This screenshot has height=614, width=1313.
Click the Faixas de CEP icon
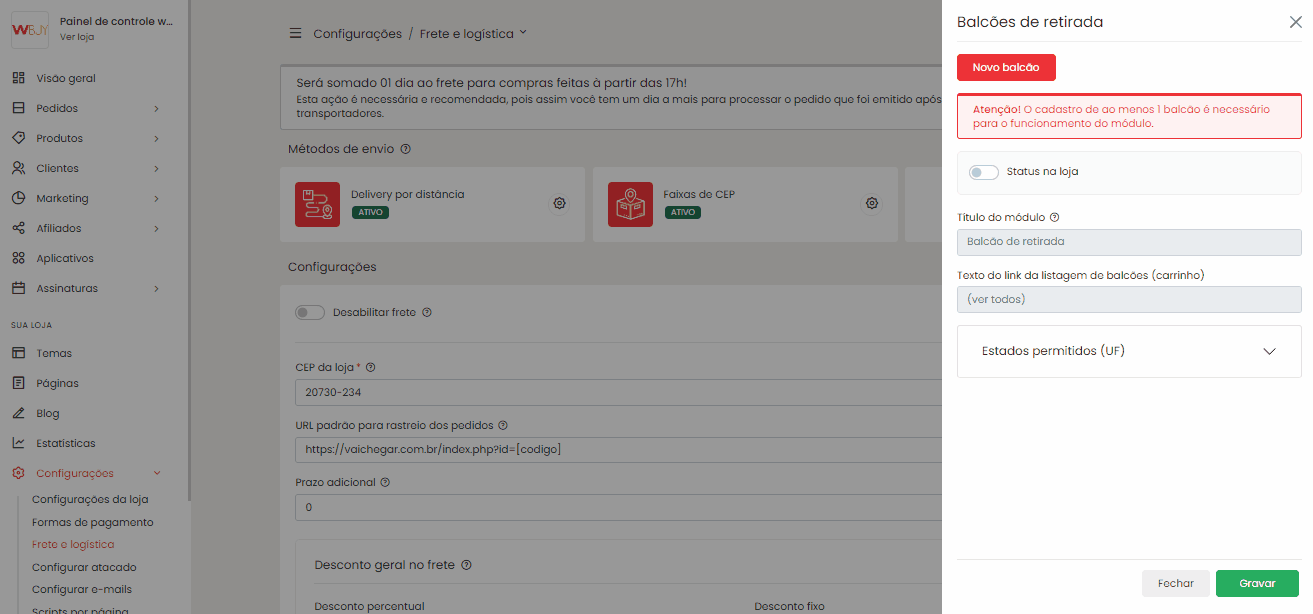click(x=630, y=204)
